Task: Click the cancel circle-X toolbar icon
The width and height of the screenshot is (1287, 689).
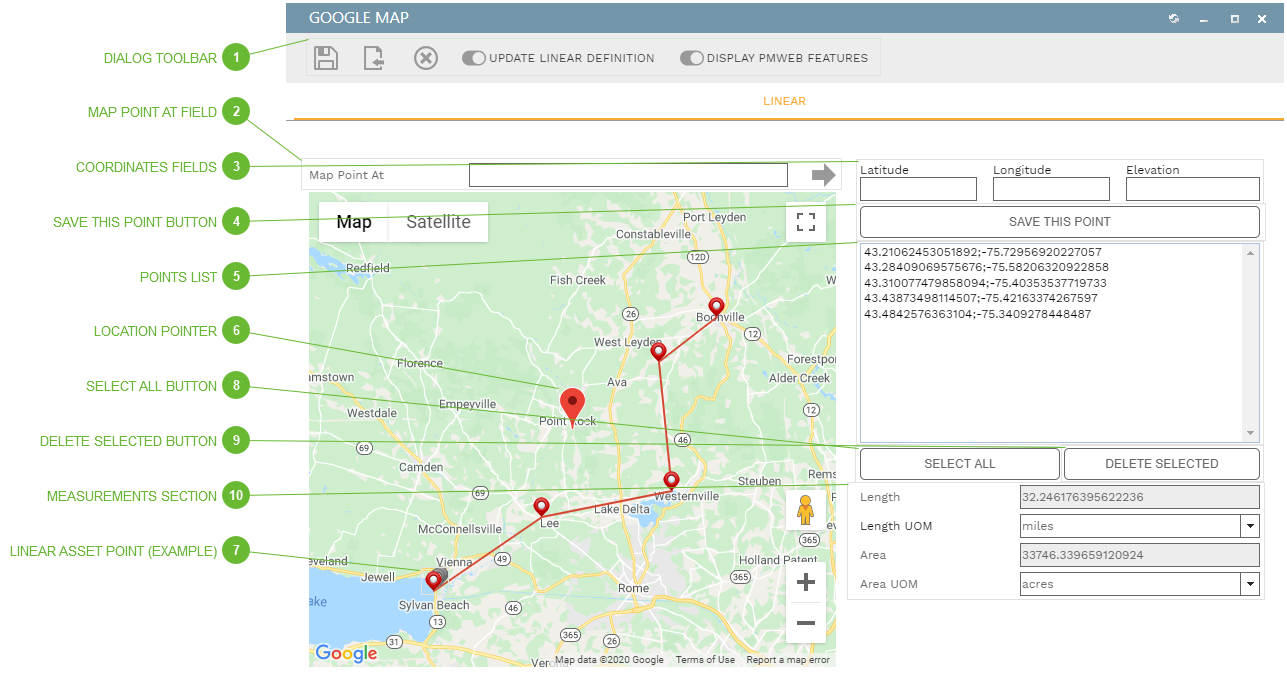Action: [426, 58]
